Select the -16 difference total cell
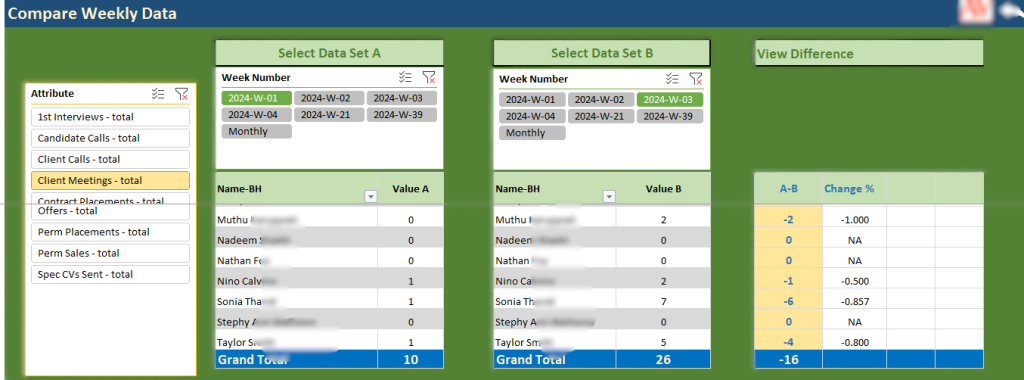The image size is (1024, 380). [788, 359]
